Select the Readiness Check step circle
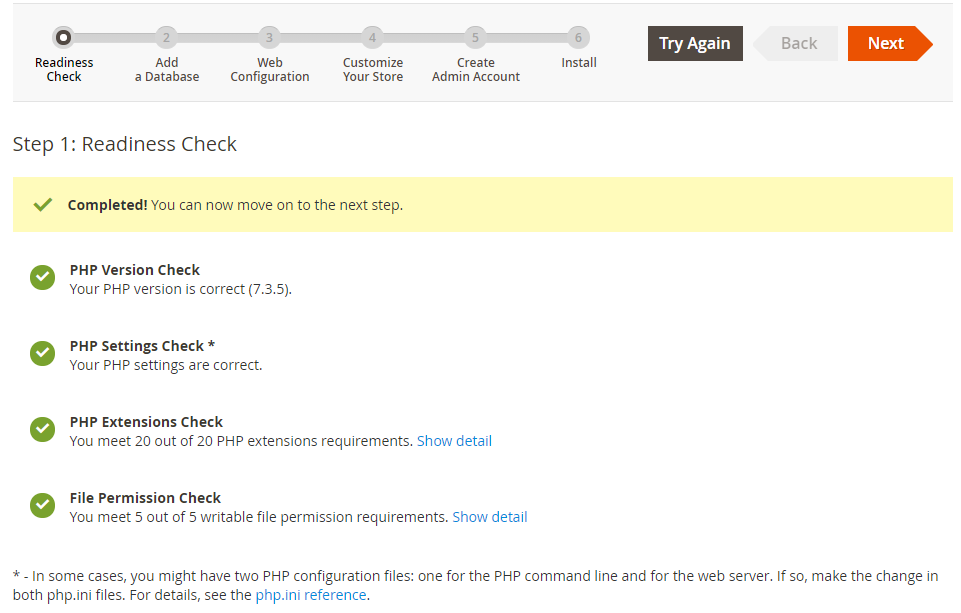The image size is (961, 613). pos(63,38)
